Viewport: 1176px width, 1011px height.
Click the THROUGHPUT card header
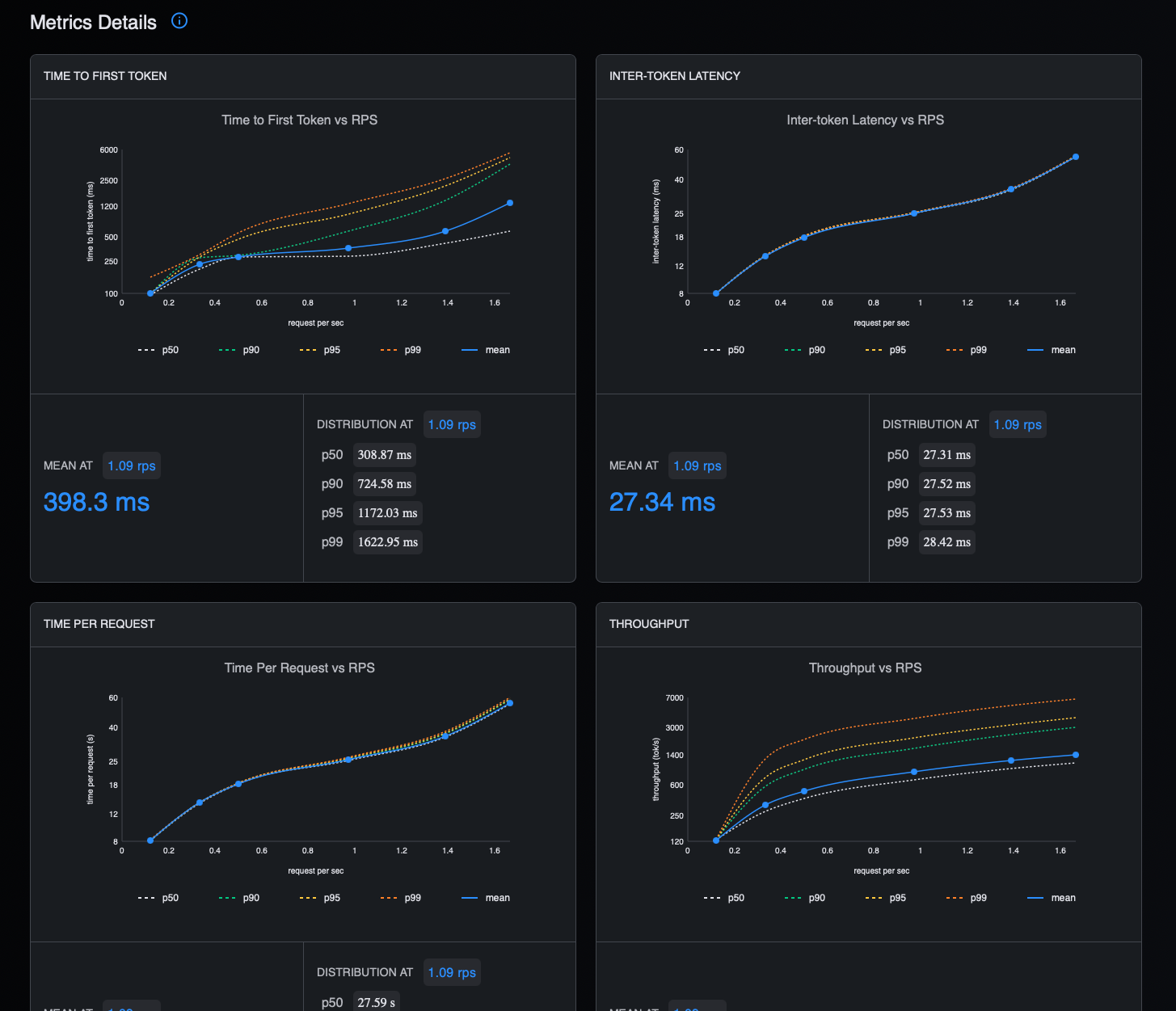[x=869, y=625]
